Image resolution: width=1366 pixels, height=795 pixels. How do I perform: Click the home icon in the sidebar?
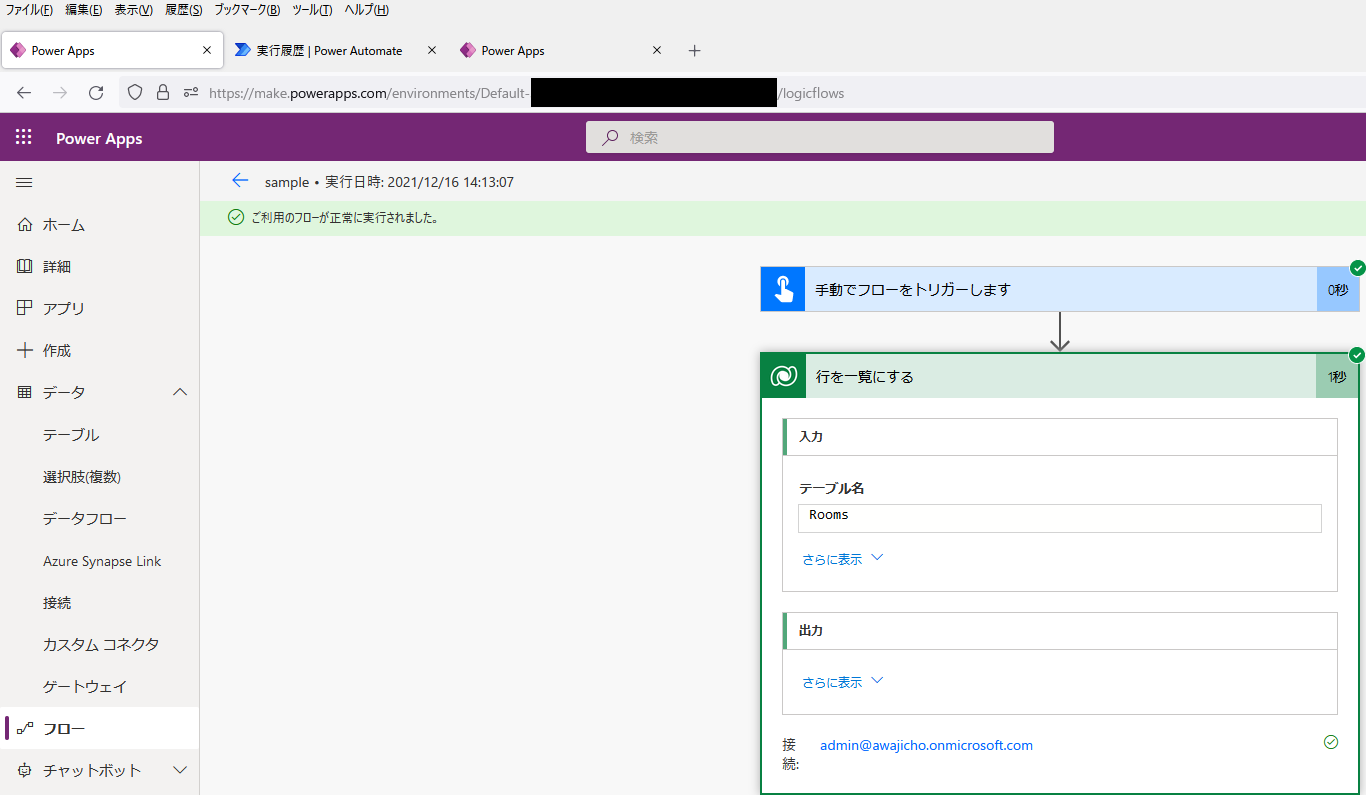(25, 225)
